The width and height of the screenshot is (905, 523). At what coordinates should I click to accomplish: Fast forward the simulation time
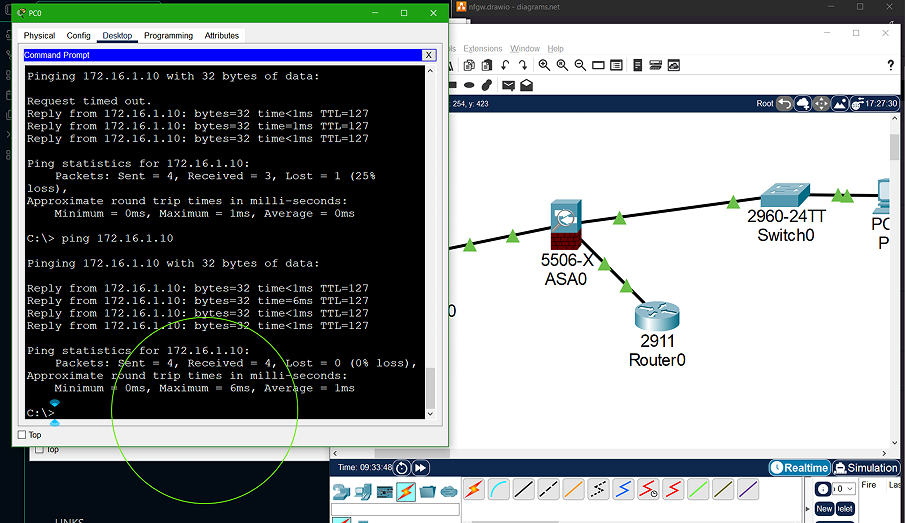tap(421, 468)
